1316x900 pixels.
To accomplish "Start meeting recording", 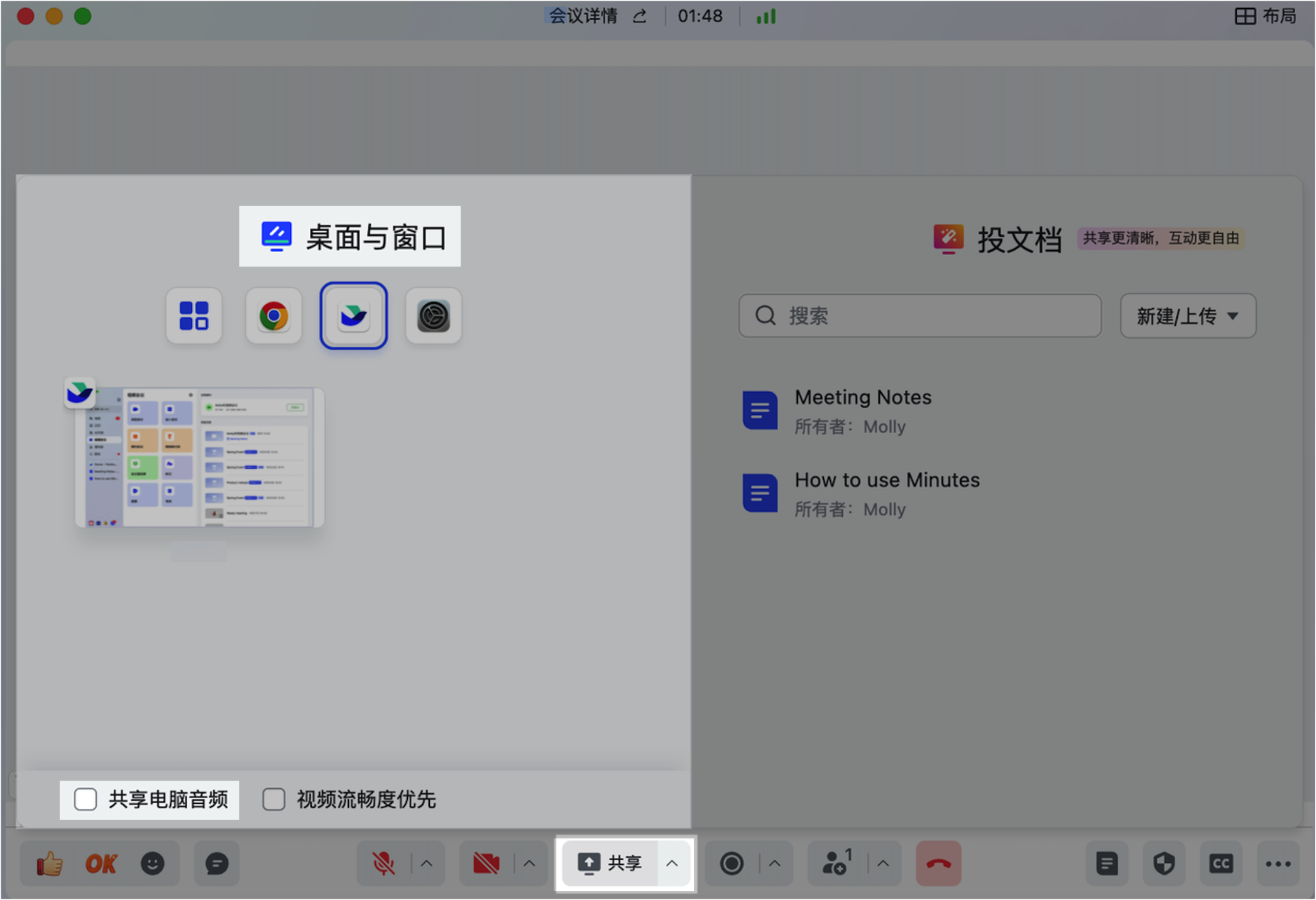I will coord(733,864).
